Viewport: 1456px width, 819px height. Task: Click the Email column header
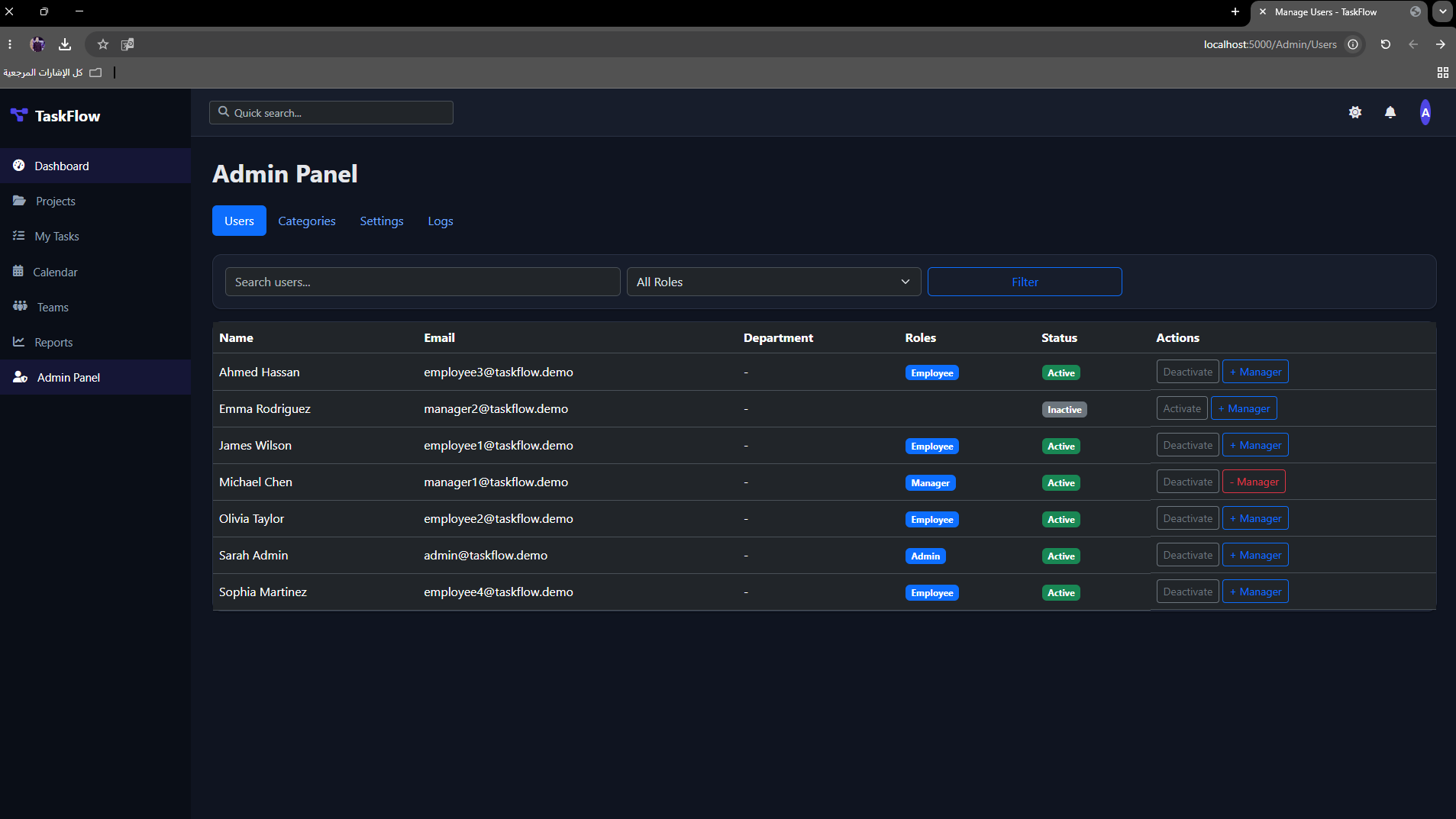(439, 337)
